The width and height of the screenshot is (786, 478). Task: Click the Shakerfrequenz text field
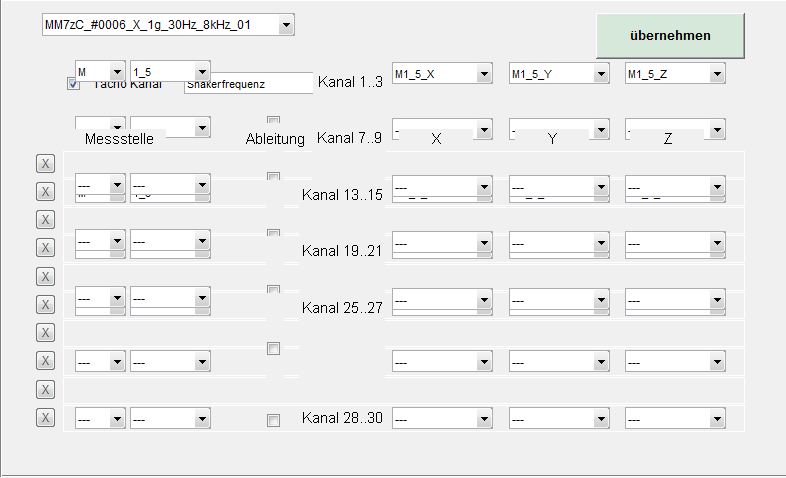tap(249, 85)
